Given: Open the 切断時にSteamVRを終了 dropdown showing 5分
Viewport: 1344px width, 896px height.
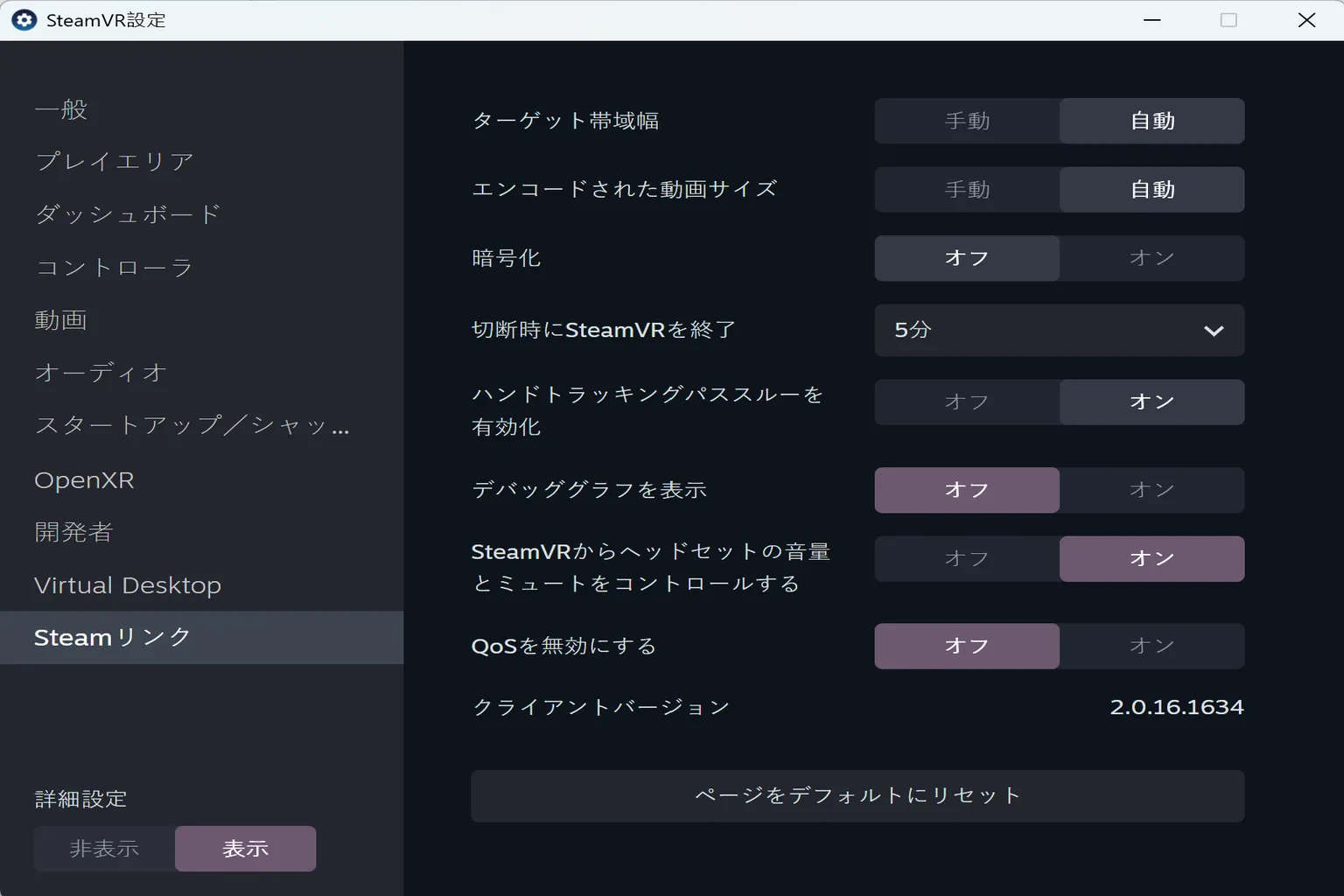Looking at the screenshot, I should click(1060, 330).
